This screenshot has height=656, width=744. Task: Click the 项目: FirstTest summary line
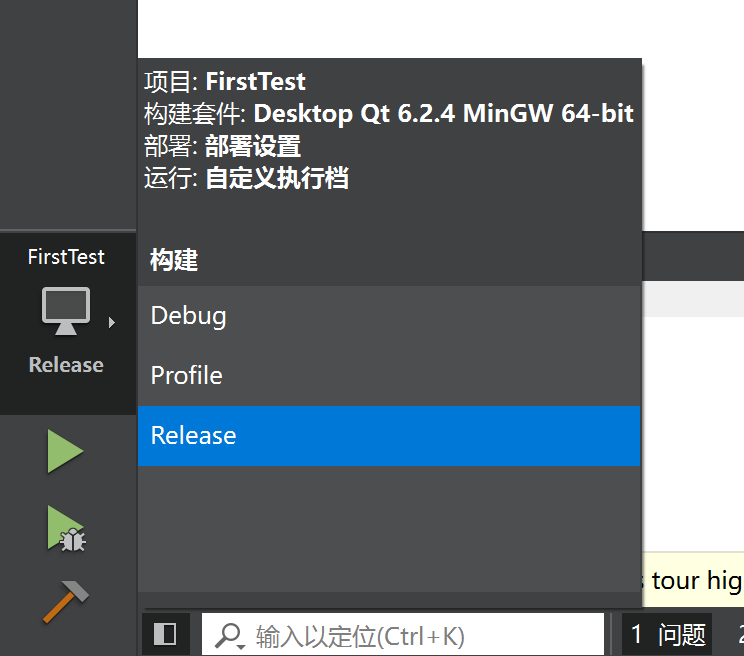[x=225, y=81]
